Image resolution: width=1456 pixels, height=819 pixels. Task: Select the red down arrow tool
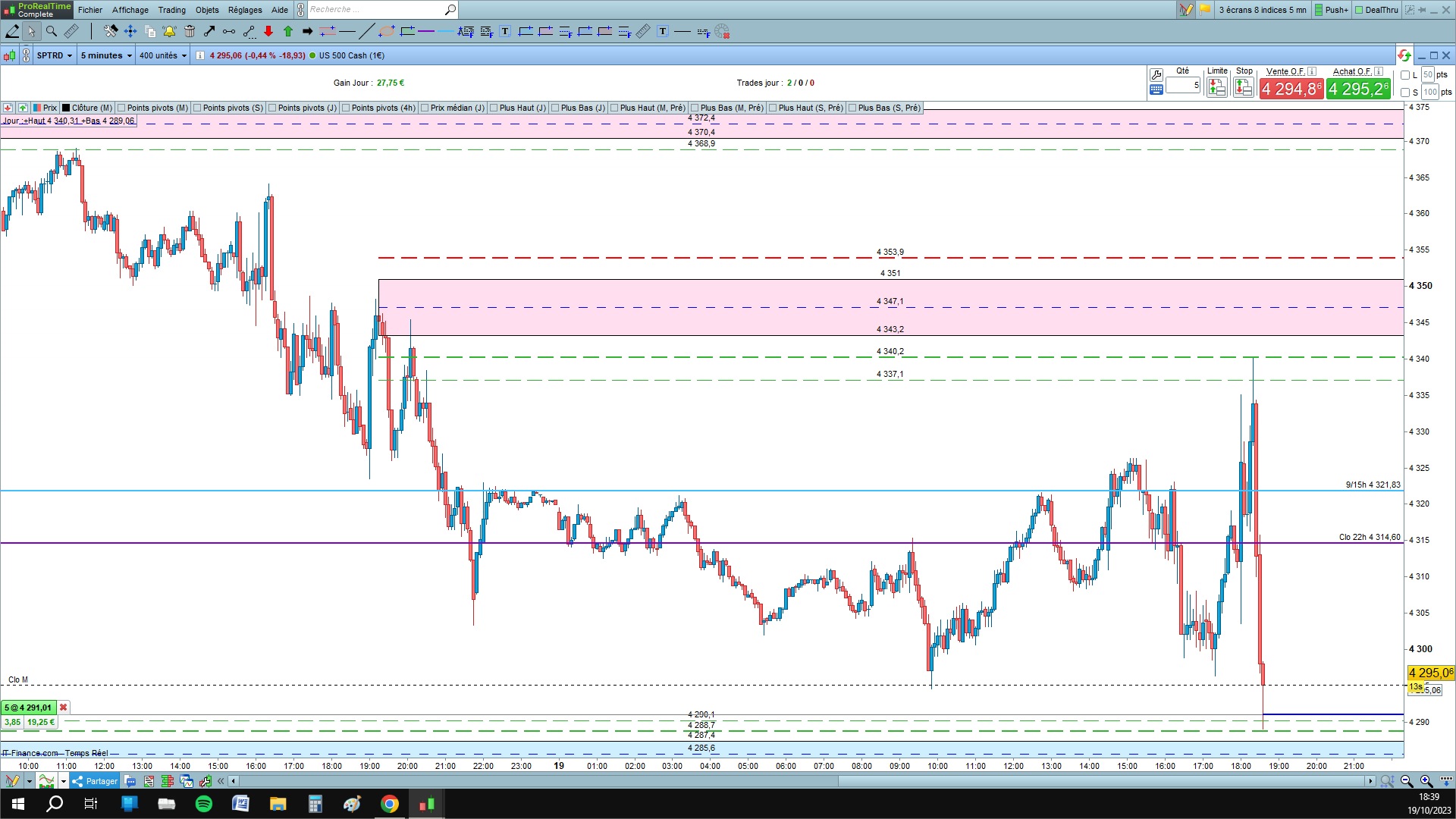pos(268,31)
